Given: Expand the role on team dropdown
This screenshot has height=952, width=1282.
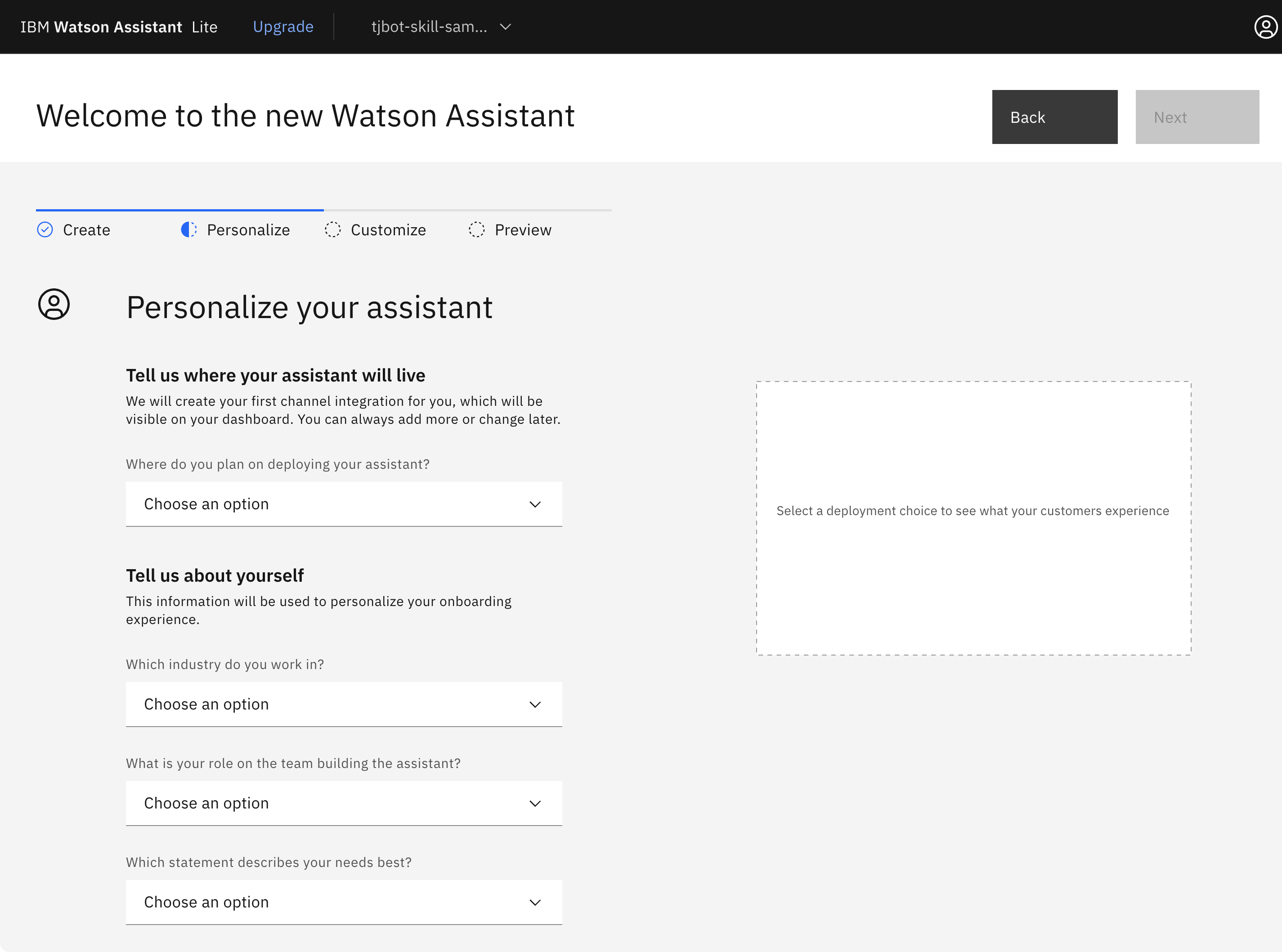Looking at the screenshot, I should coord(344,803).
